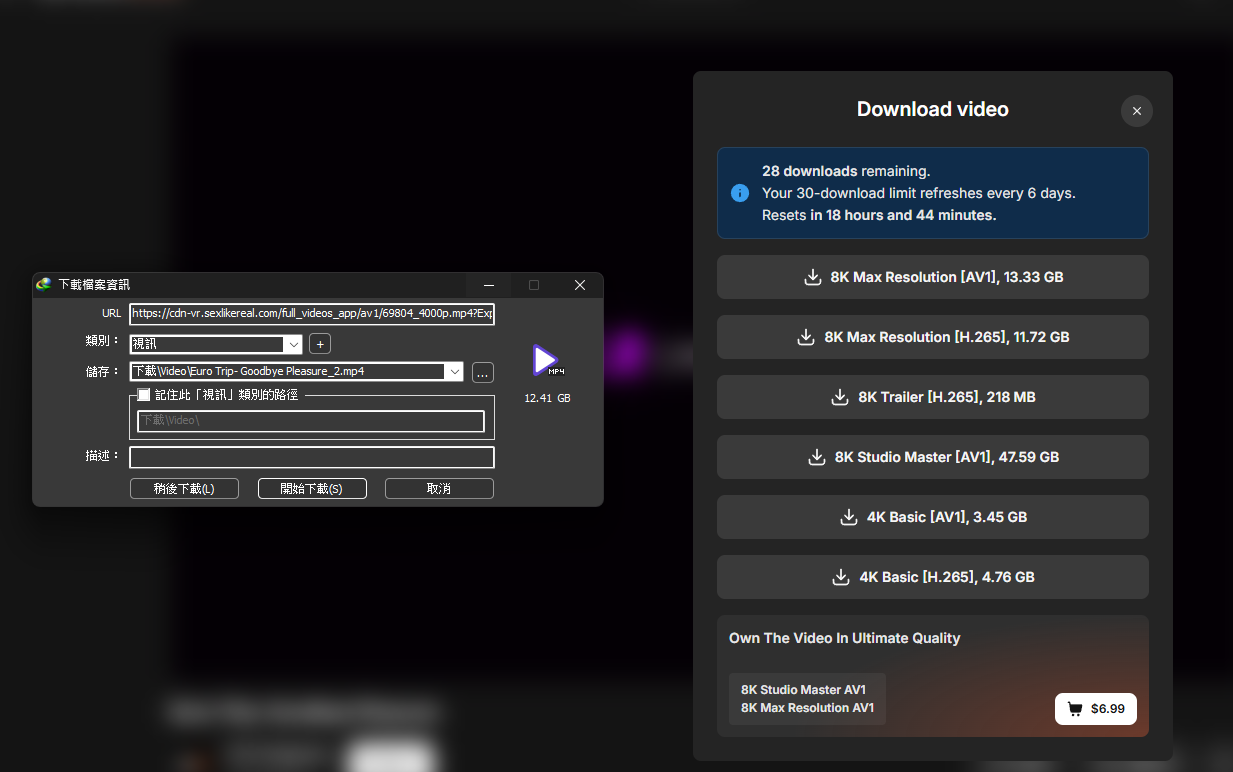Close the 下載檔案資訊 dialog window
1233x772 pixels.
pos(580,285)
